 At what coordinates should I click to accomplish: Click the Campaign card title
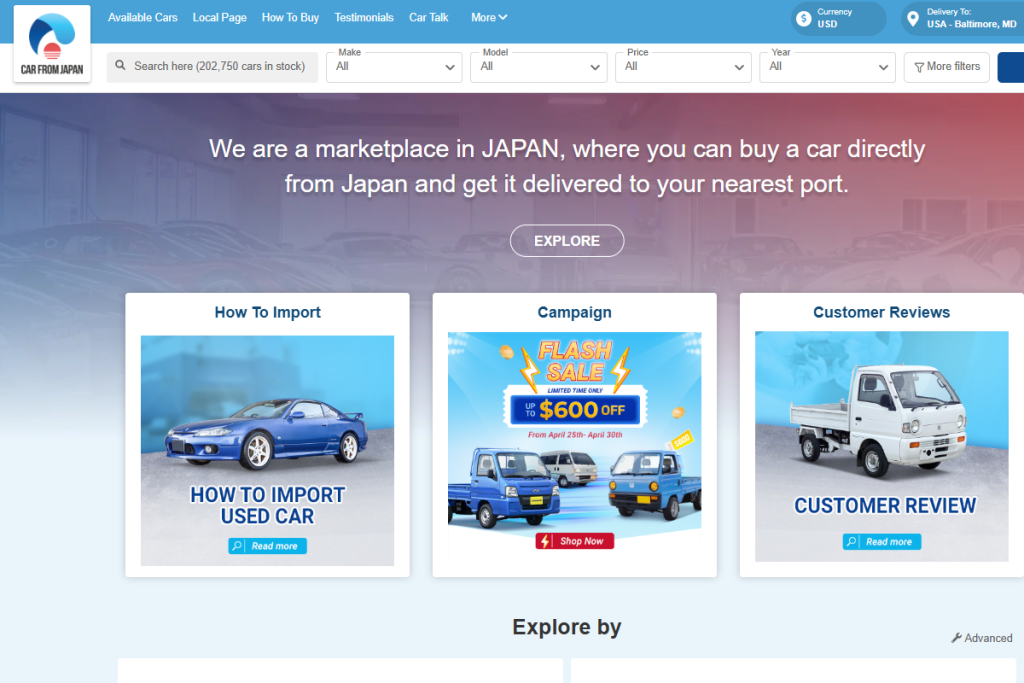click(x=575, y=312)
